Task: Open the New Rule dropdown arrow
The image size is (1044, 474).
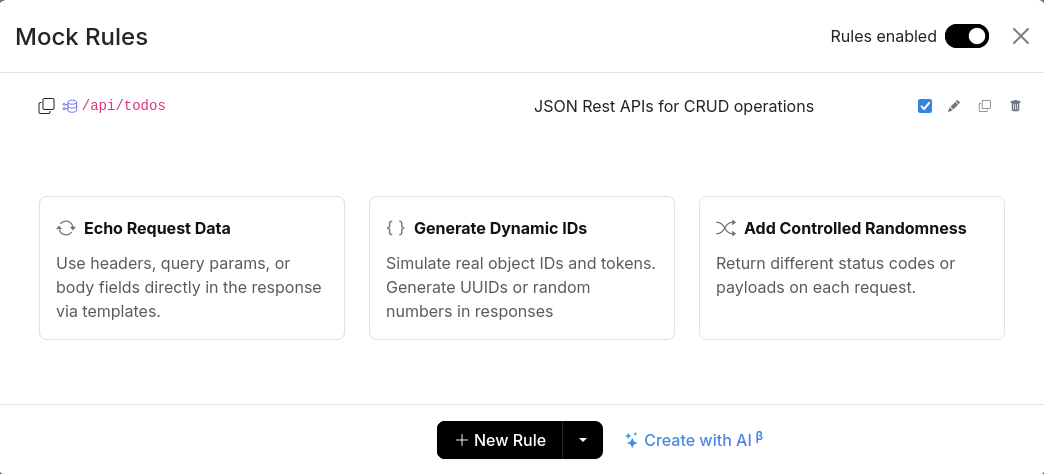Action: click(x=583, y=440)
